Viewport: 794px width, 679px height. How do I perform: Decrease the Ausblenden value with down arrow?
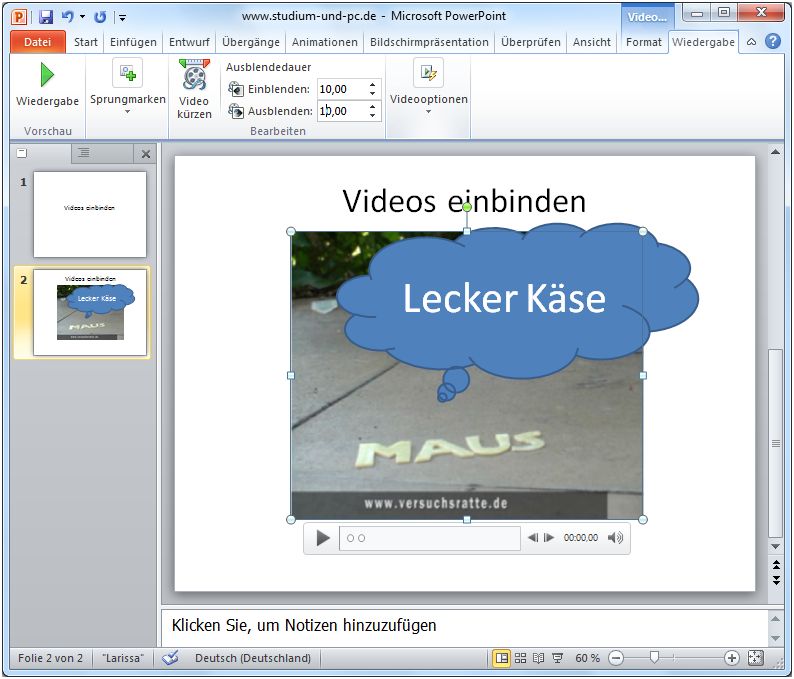[x=373, y=115]
